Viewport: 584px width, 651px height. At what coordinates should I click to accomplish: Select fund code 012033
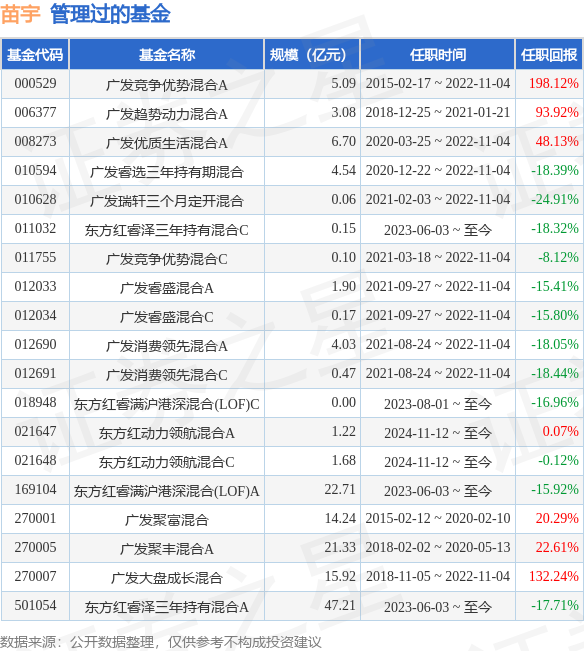(x=35, y=287)
